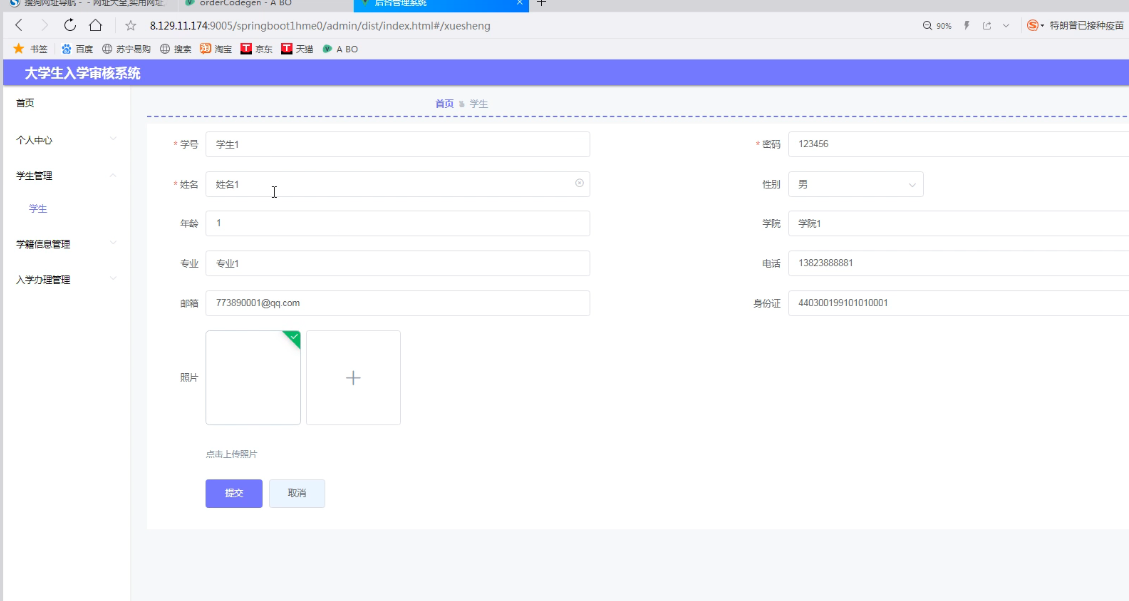Open the 性别 dropdown
Screen dimensions: 1129x601
coord(855,184)
